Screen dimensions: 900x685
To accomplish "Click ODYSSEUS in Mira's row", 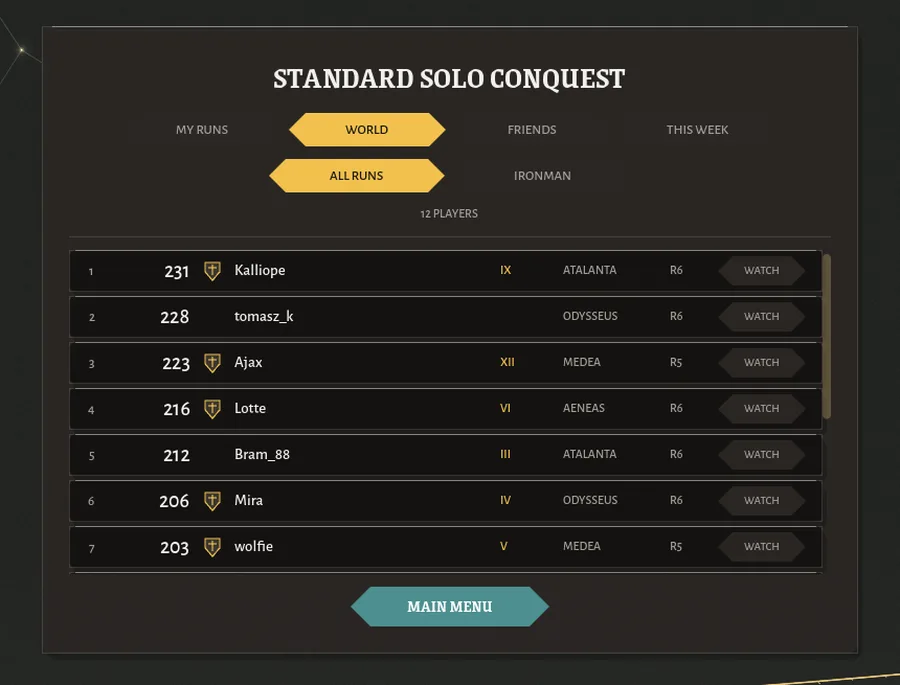I will [590, 500].
